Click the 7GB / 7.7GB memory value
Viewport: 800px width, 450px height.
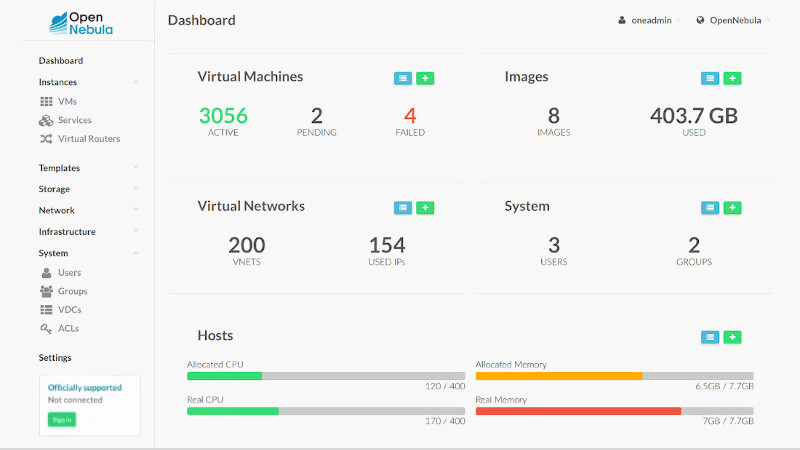point(728,421)
